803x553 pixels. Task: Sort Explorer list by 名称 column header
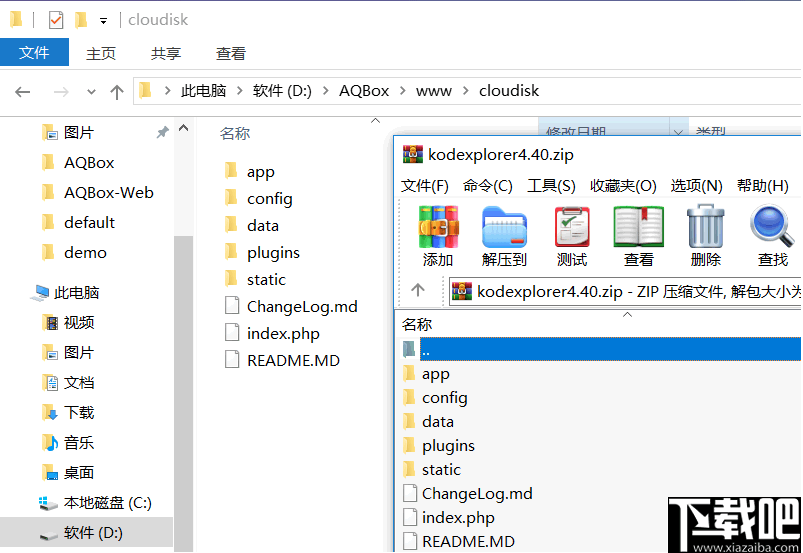tap(235, 134)
